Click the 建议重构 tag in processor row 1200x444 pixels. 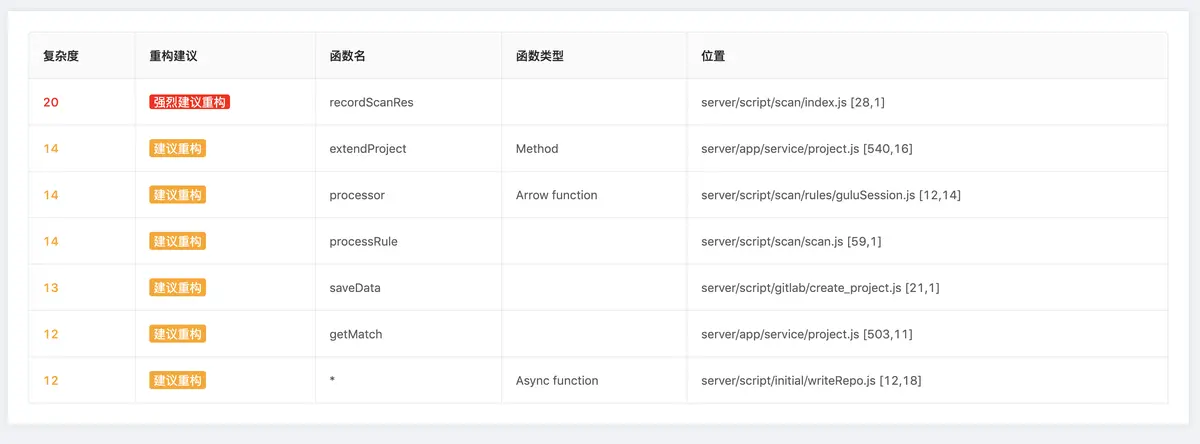coord(177,195)
